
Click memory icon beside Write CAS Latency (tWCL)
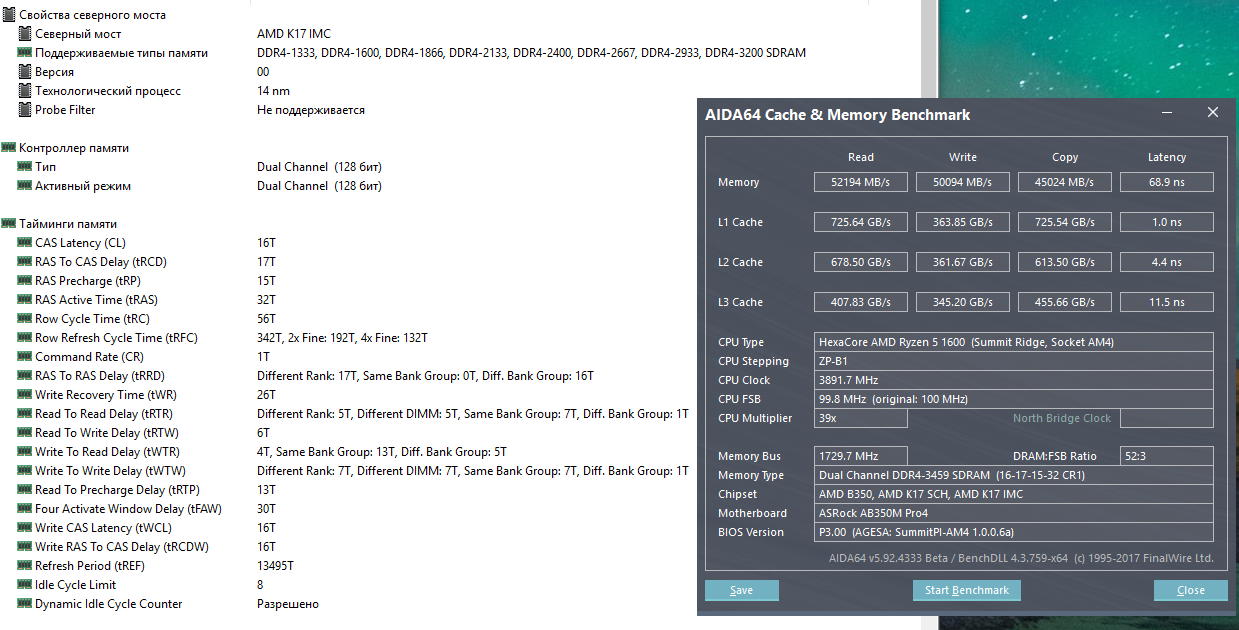26,528
